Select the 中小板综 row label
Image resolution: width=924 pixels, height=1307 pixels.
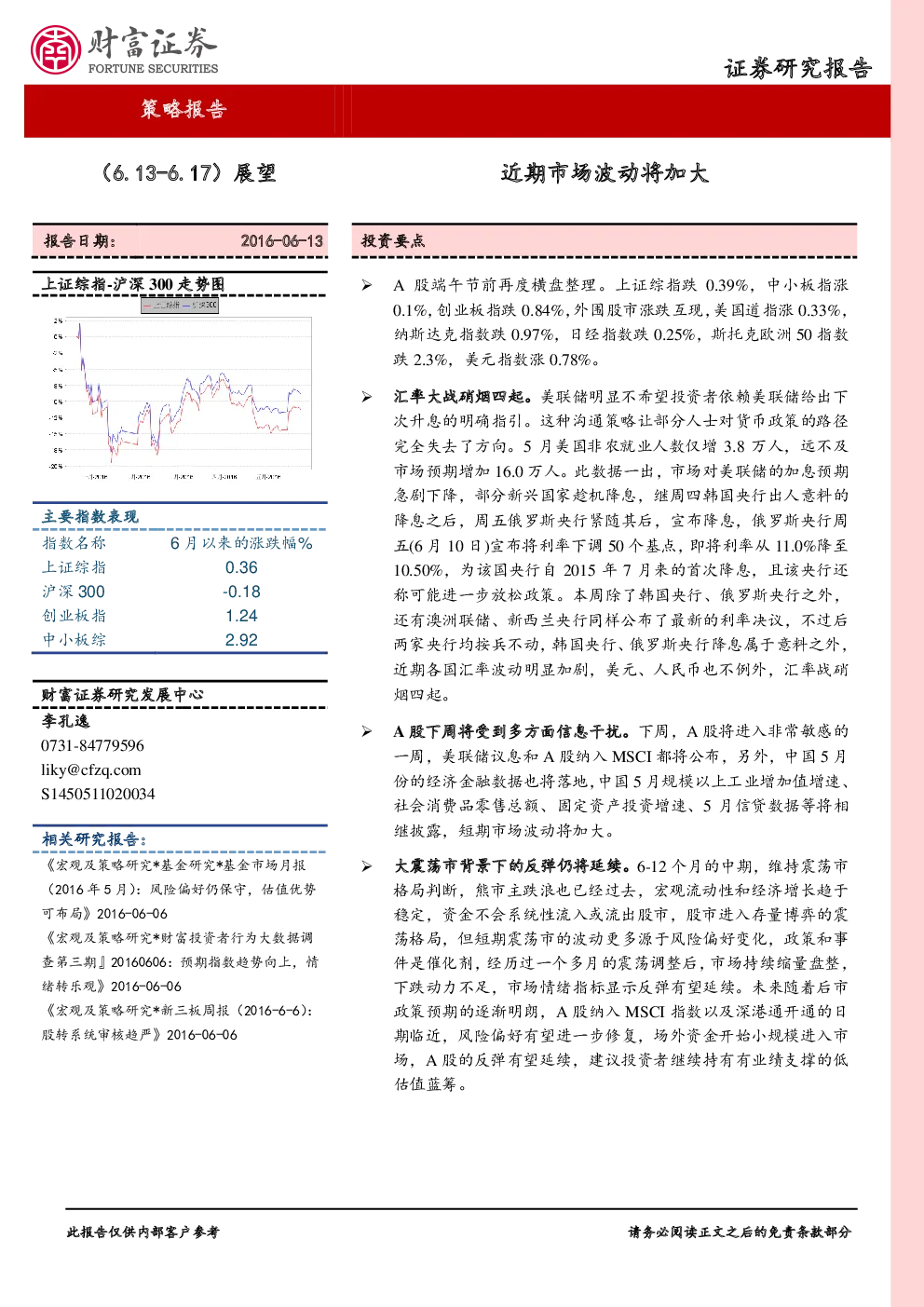coord(75,640)
